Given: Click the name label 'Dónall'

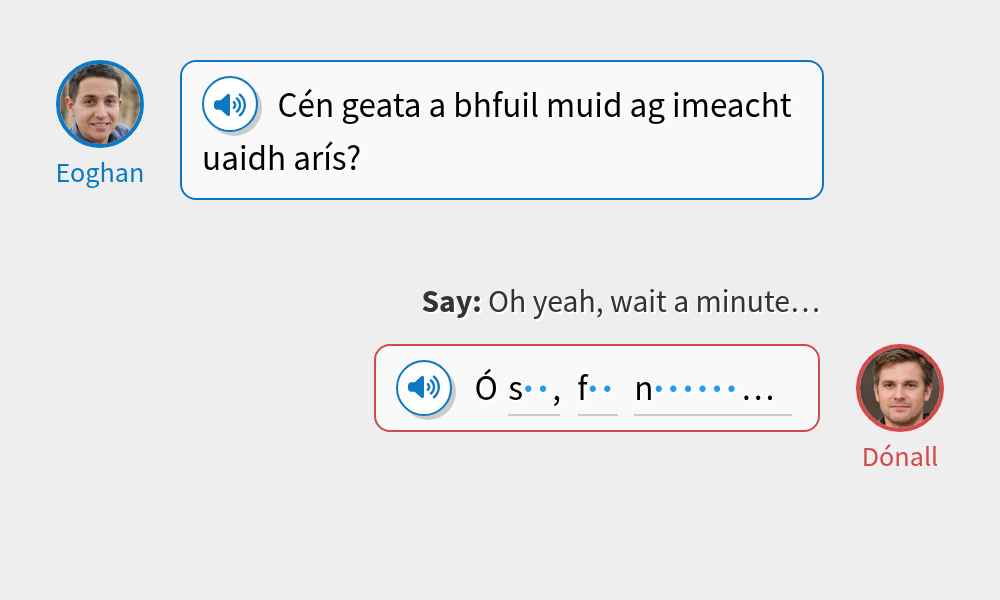Looking at the screenshot, I should (899, 456).
